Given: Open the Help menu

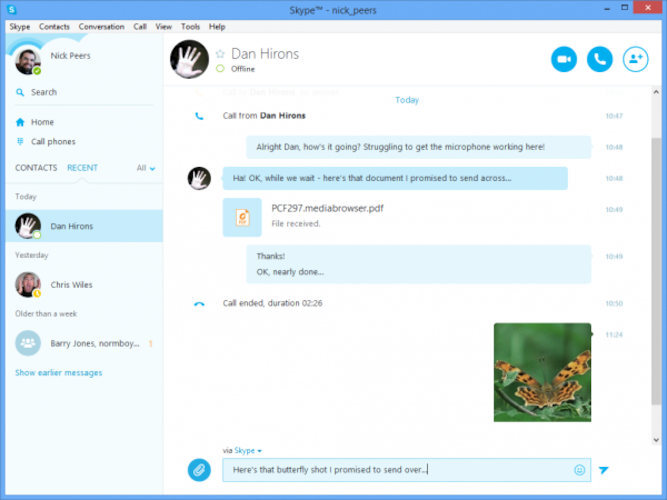Looking at the screenshot, I should [x=217, y=26].
